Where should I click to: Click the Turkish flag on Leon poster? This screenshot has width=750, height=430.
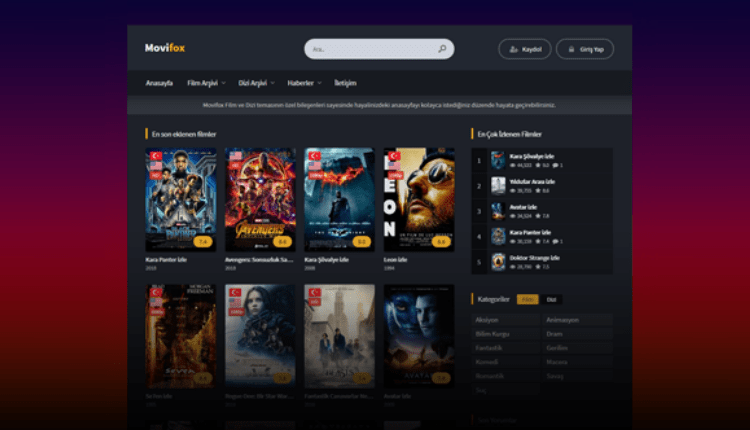(x=394, y=156)
